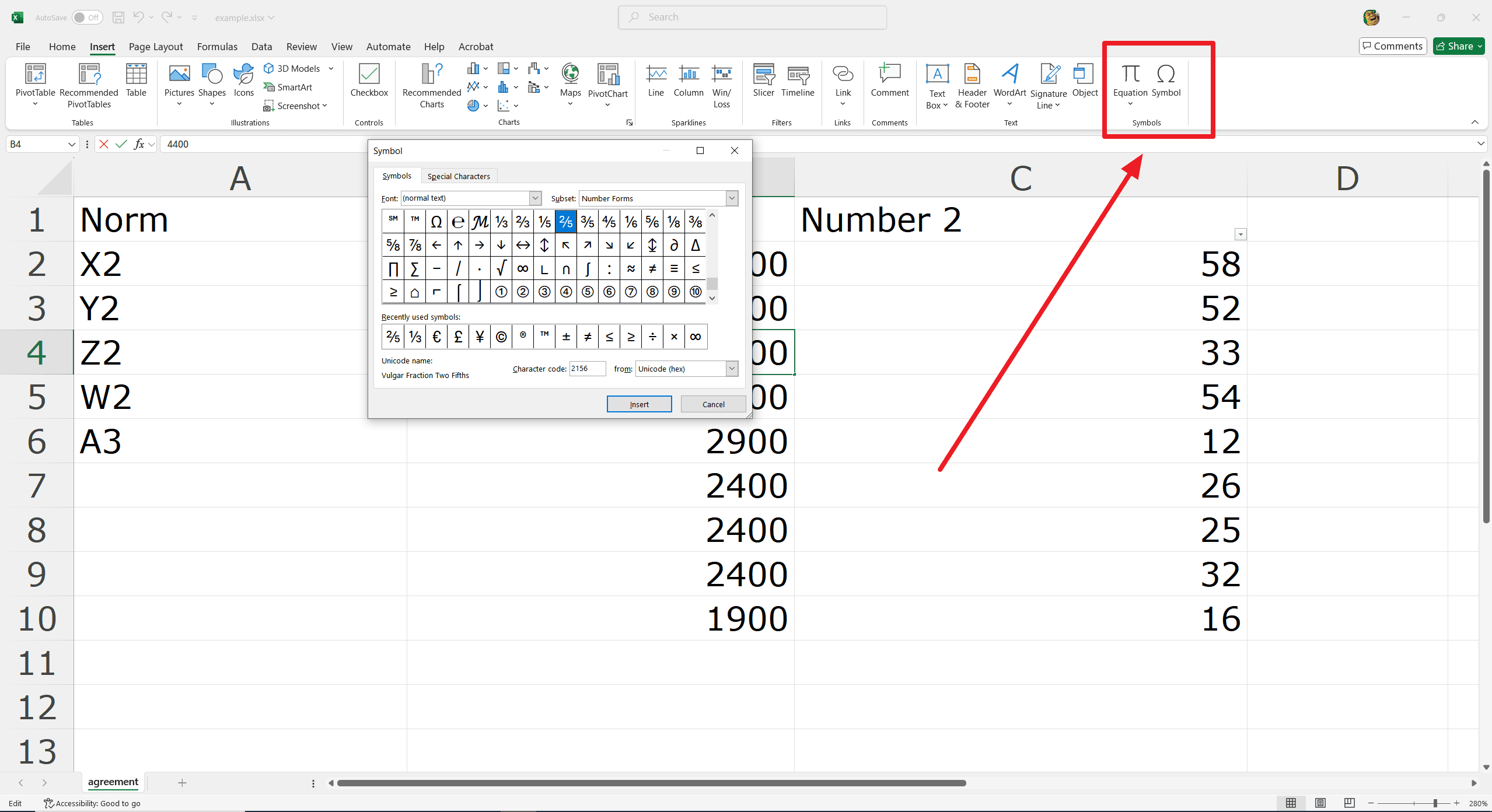Open the Insert menu tab in ribbon
1492x812 pixels.
pos(102,46)
